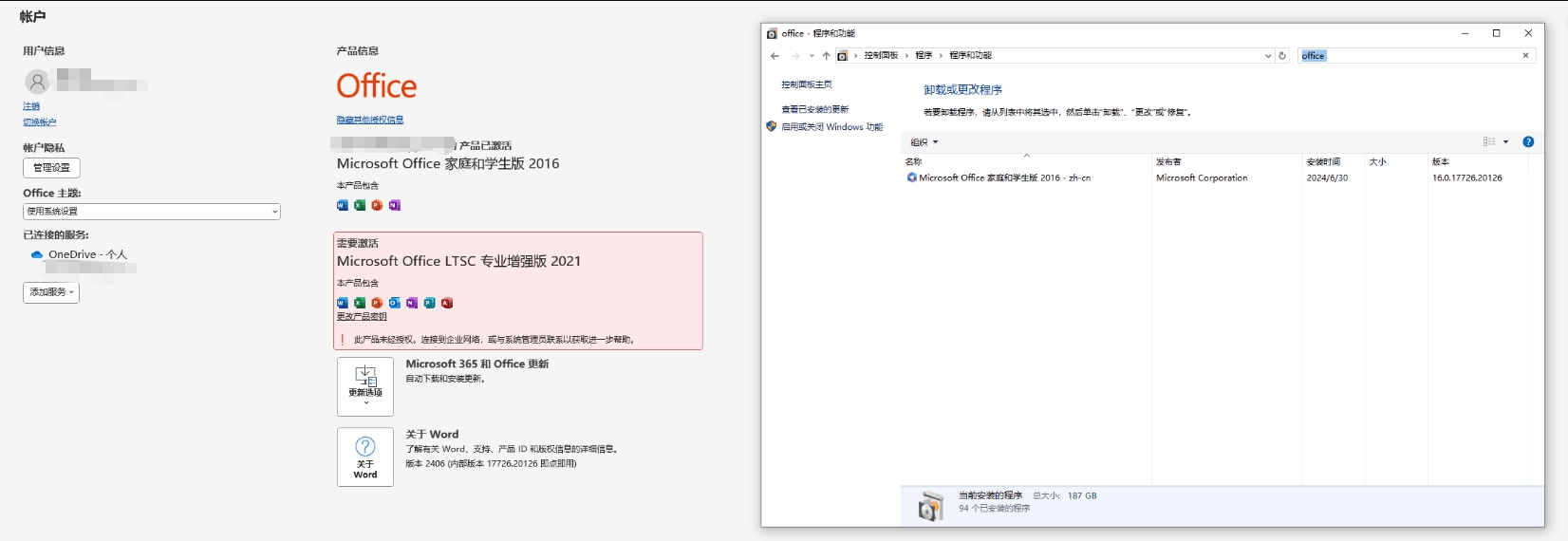This screenshot has height=541, width=1568.
Task: Click the control panel icon in address bar
Action: click(x=842, y=56)
